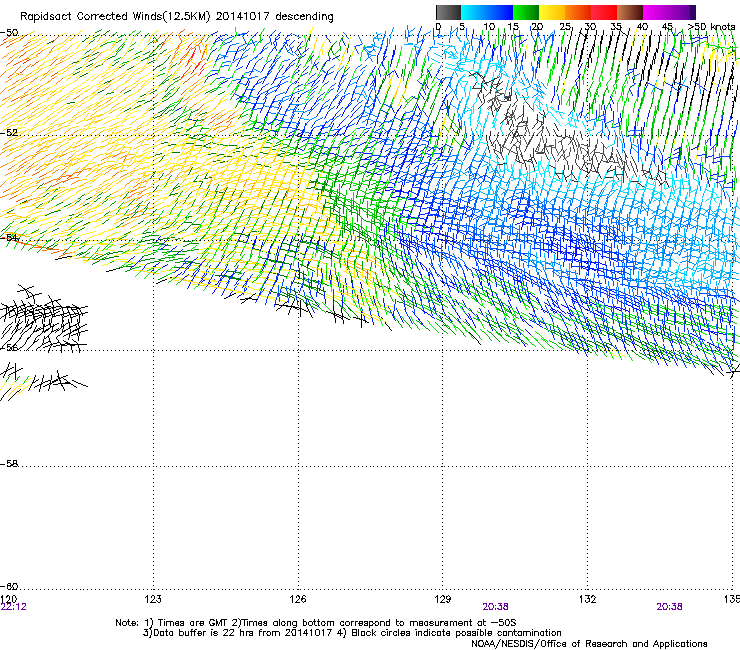Viewport: 740px width, 650px height.
Task: Click the note line 'Times are GMT'
Action: (195, 623)
